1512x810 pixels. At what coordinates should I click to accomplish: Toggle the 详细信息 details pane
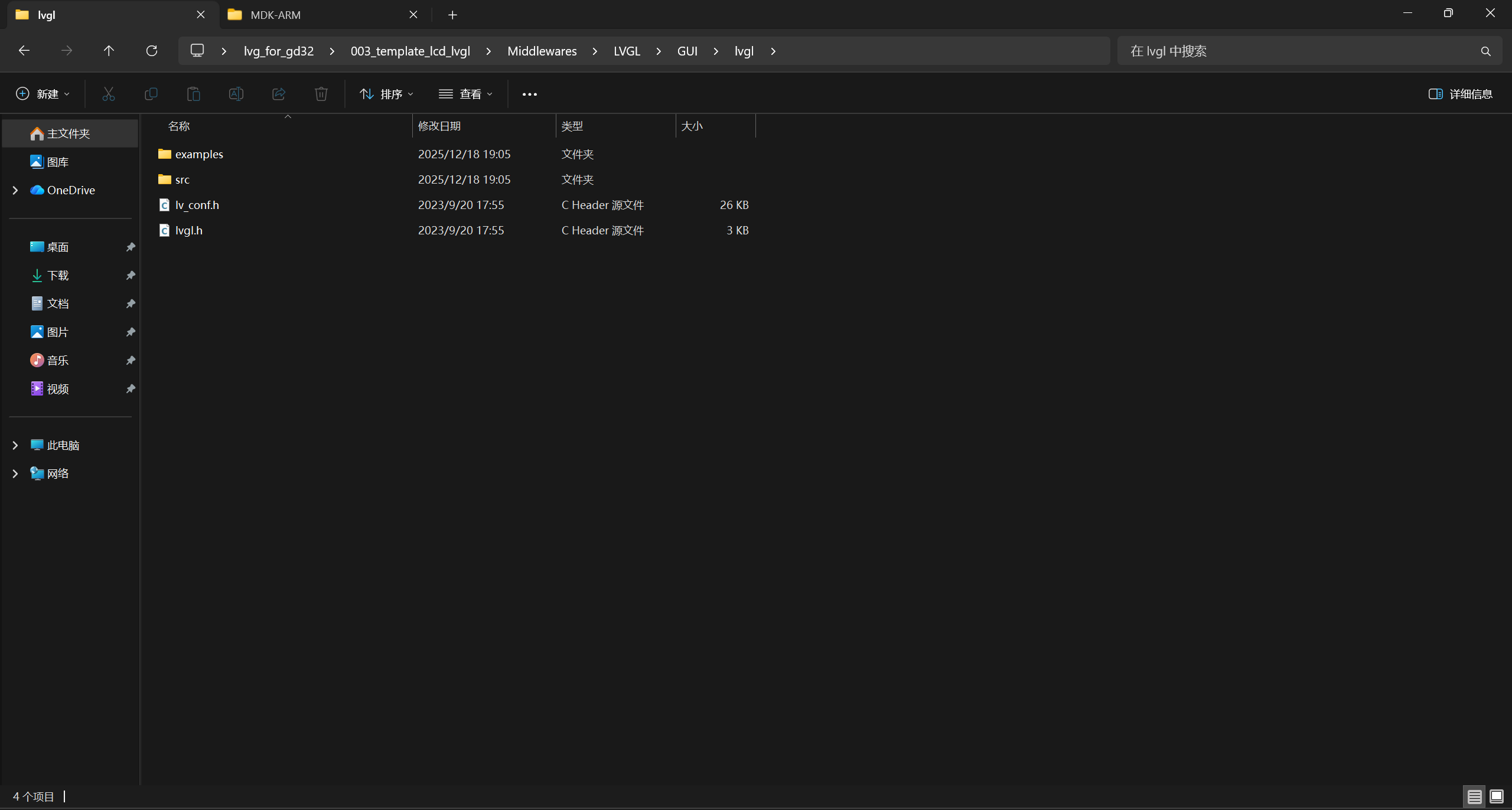pos(1461,94)
